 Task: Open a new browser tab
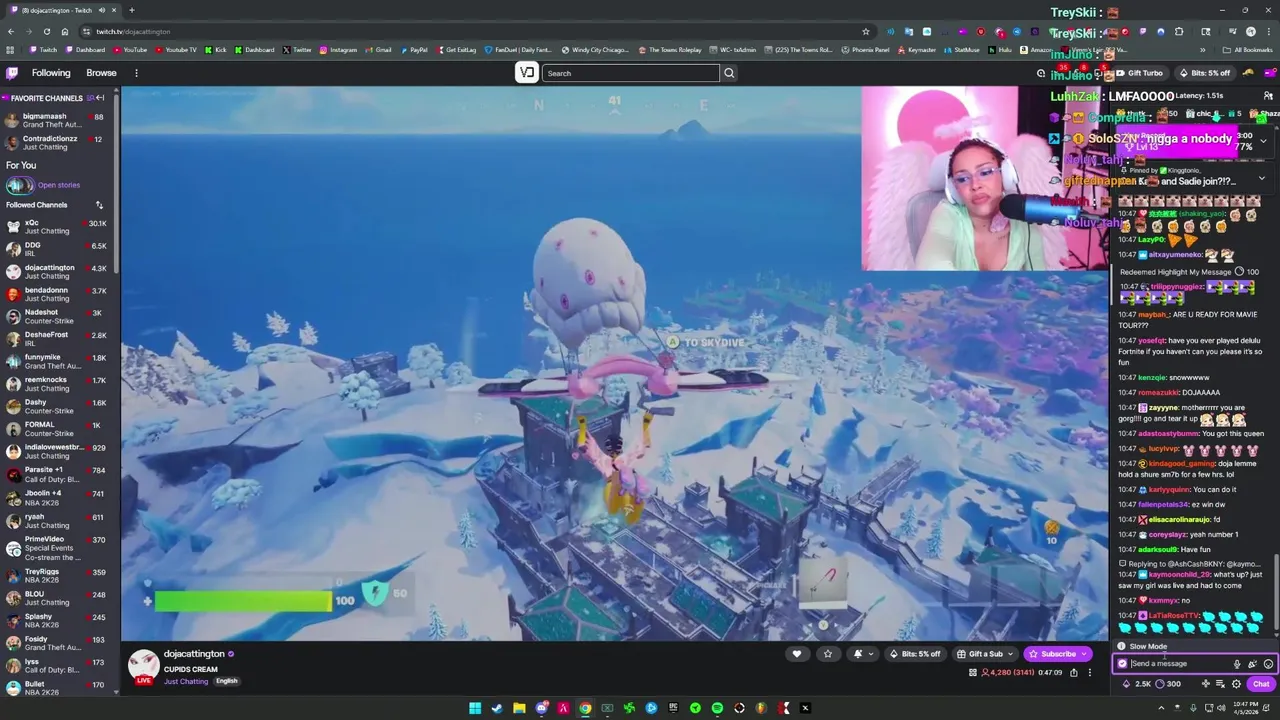[131, 10]
